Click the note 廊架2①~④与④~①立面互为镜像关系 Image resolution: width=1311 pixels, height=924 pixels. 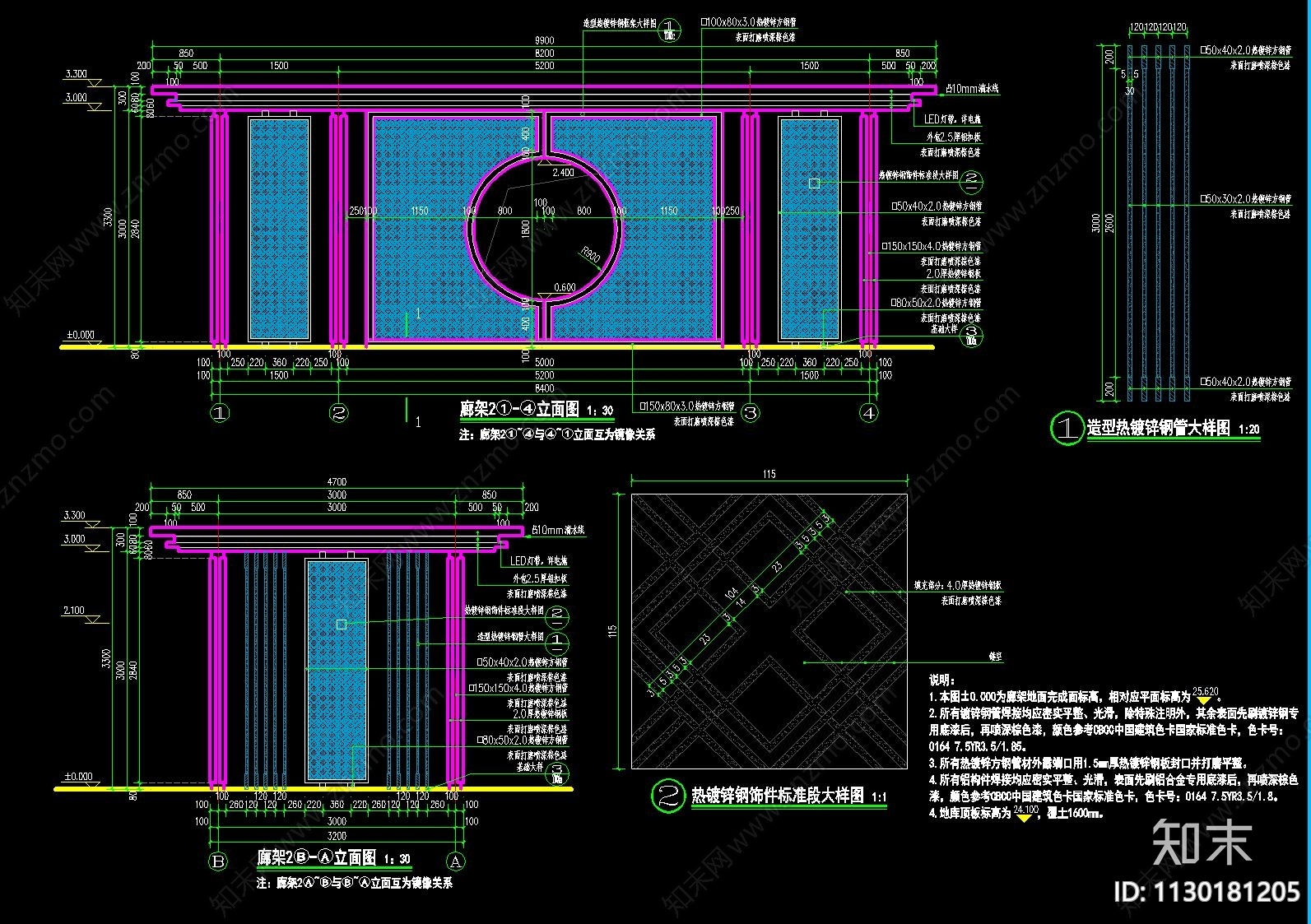pyautogui.click(x=557, y=434)
